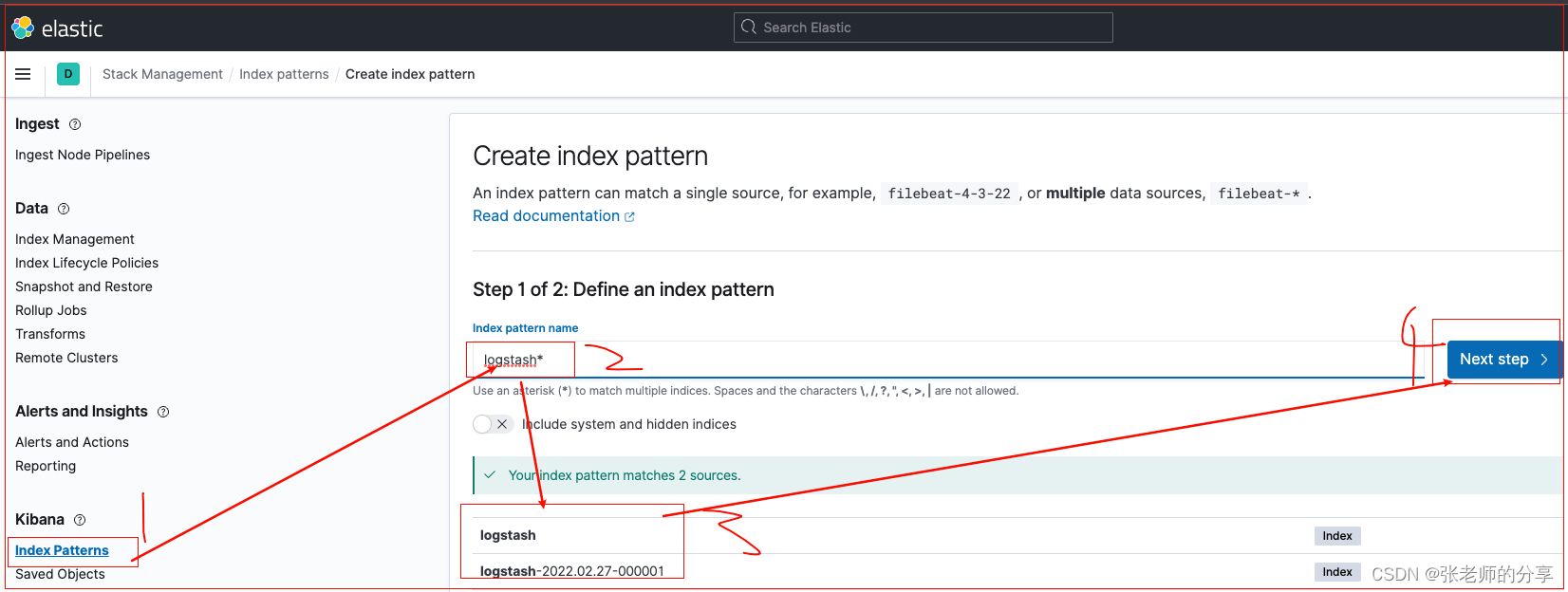The width and height of the screenshot is (1568, 592).
Task: Click the Search Elastic field
Action: tap(923, 28)
